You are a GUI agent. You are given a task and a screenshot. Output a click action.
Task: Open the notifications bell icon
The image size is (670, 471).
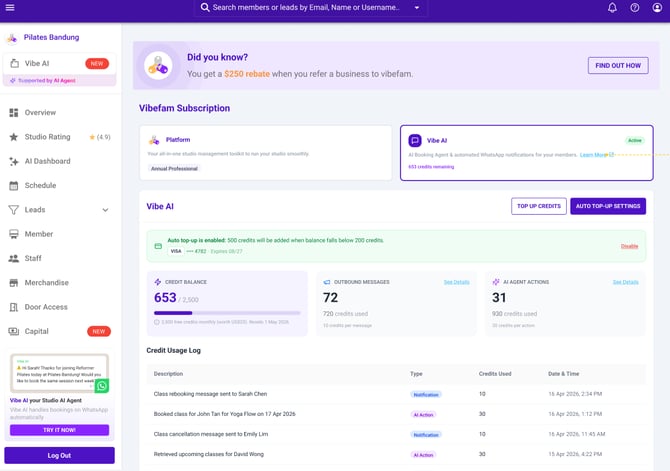612,7
